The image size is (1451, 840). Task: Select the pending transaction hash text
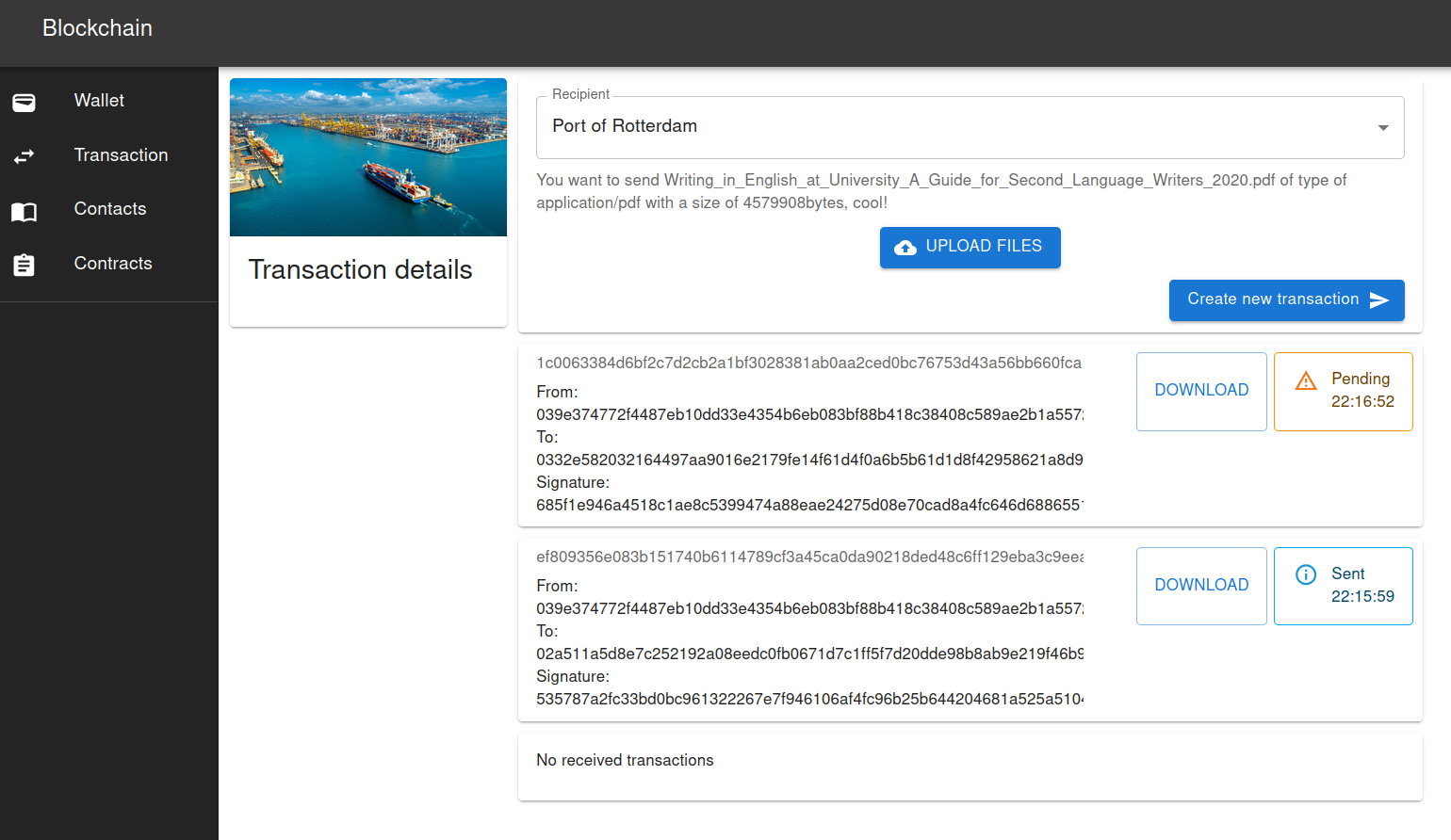click(808, 363)
